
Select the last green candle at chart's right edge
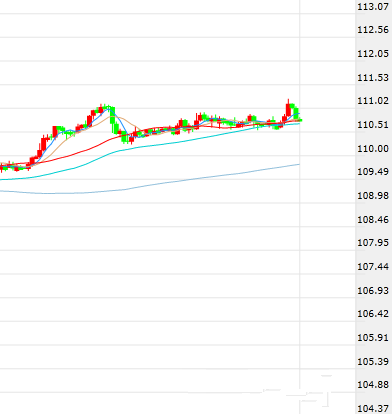pos(300,120)
